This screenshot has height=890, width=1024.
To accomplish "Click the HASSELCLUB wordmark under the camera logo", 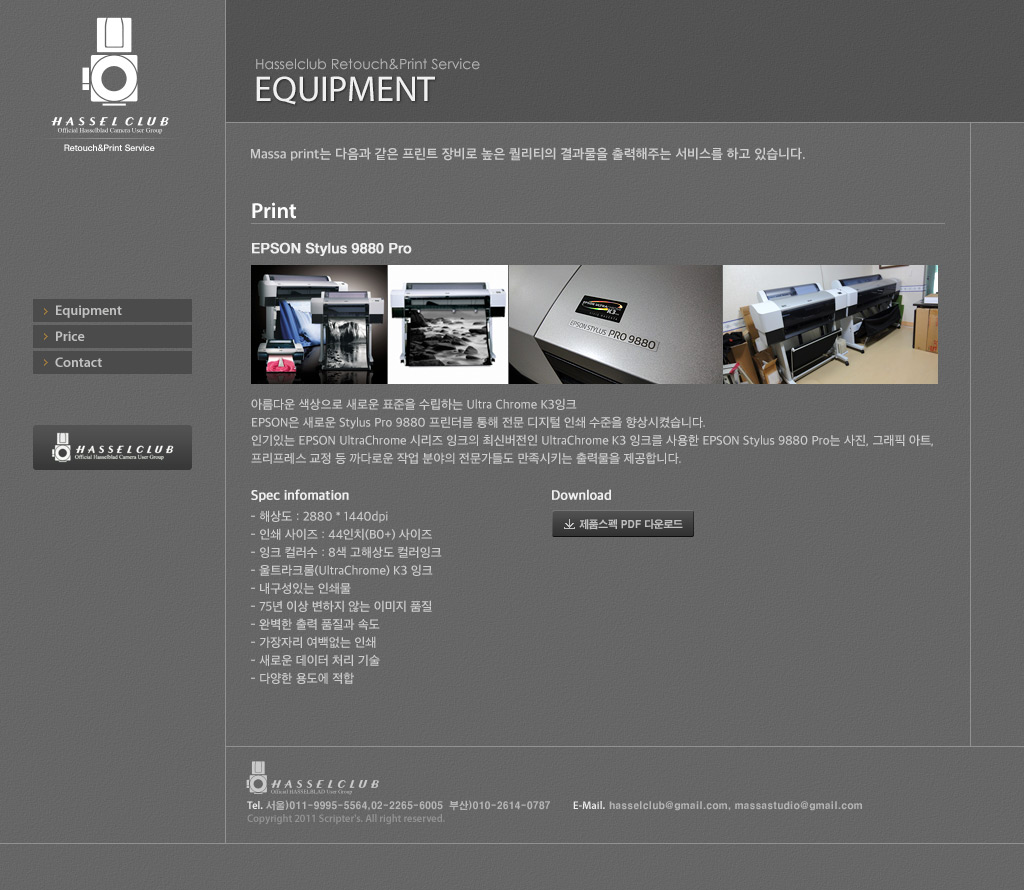I will [x=110, y=122].
